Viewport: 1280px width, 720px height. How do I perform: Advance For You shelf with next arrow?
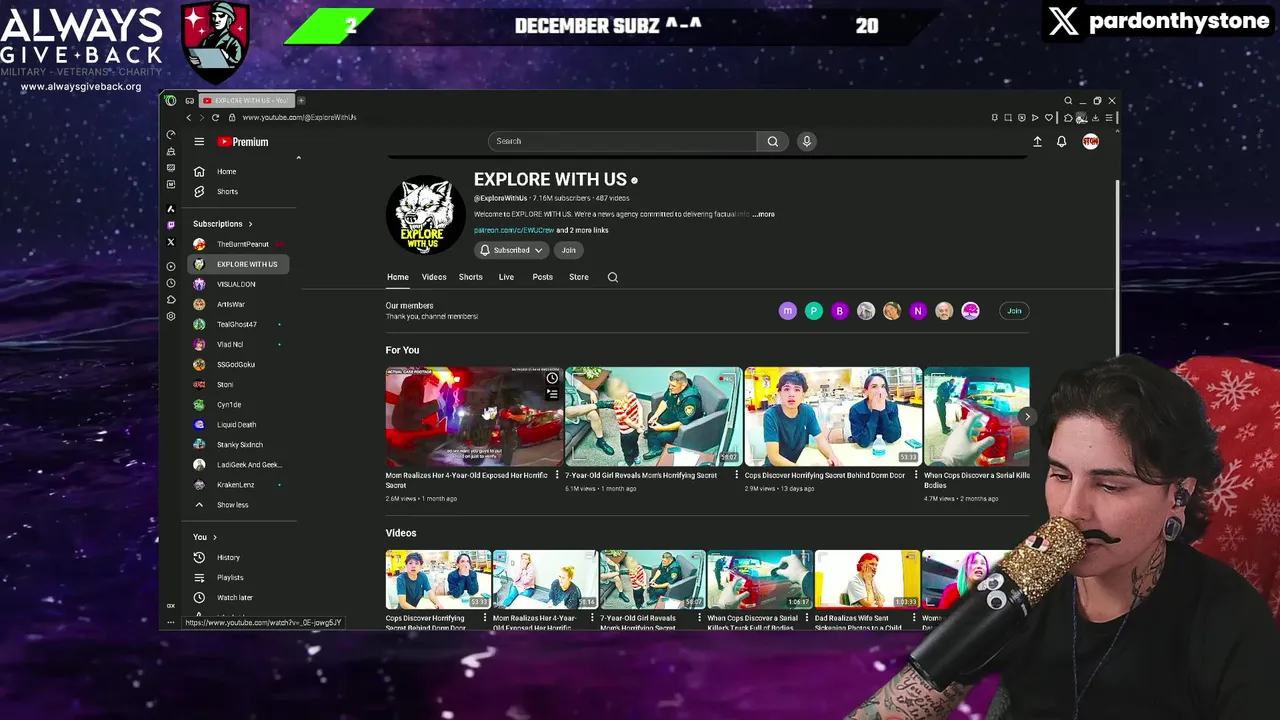coord(1027,416)
